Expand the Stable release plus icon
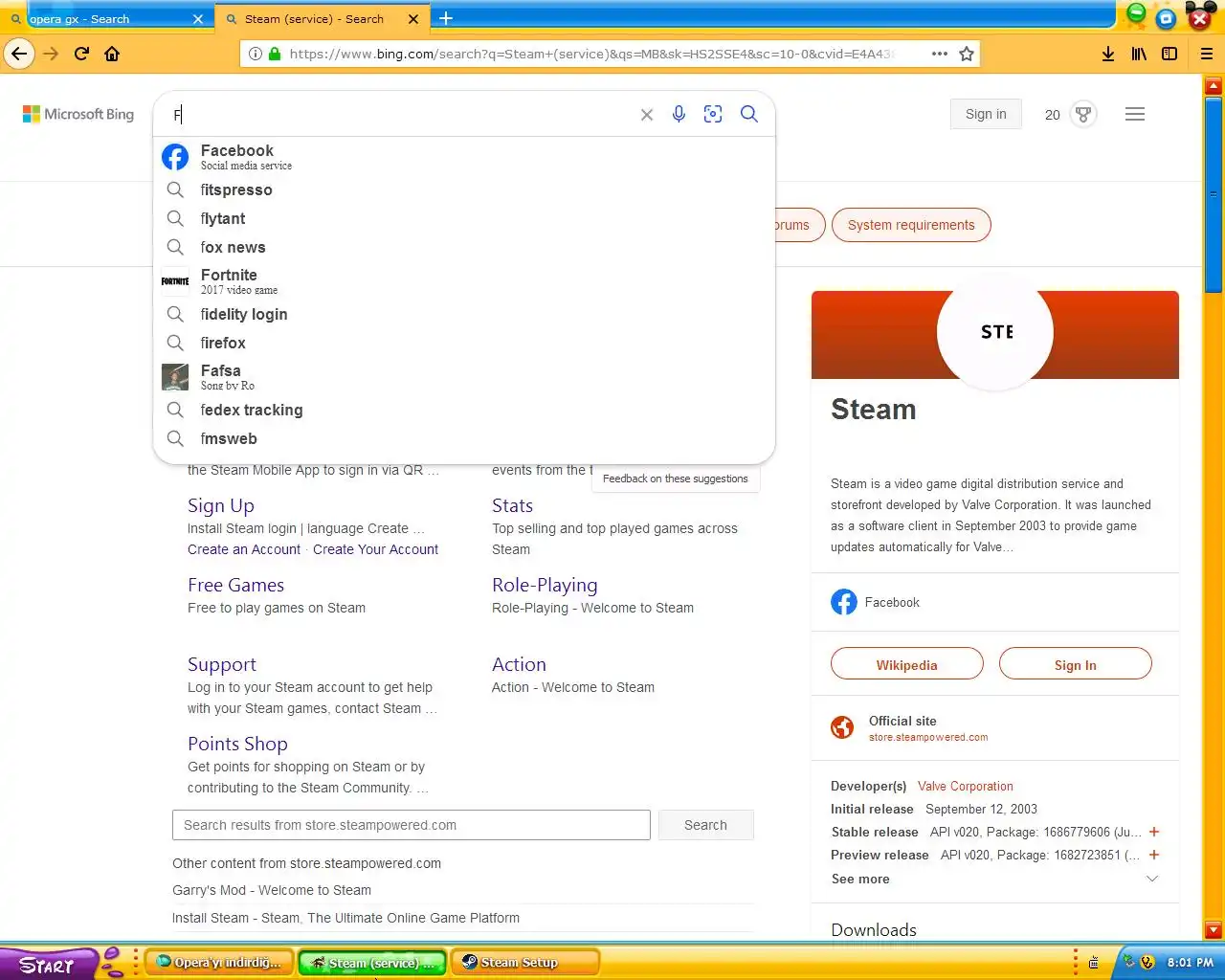The width and height of the screenshot is (1225, 980). (1154, 832)
